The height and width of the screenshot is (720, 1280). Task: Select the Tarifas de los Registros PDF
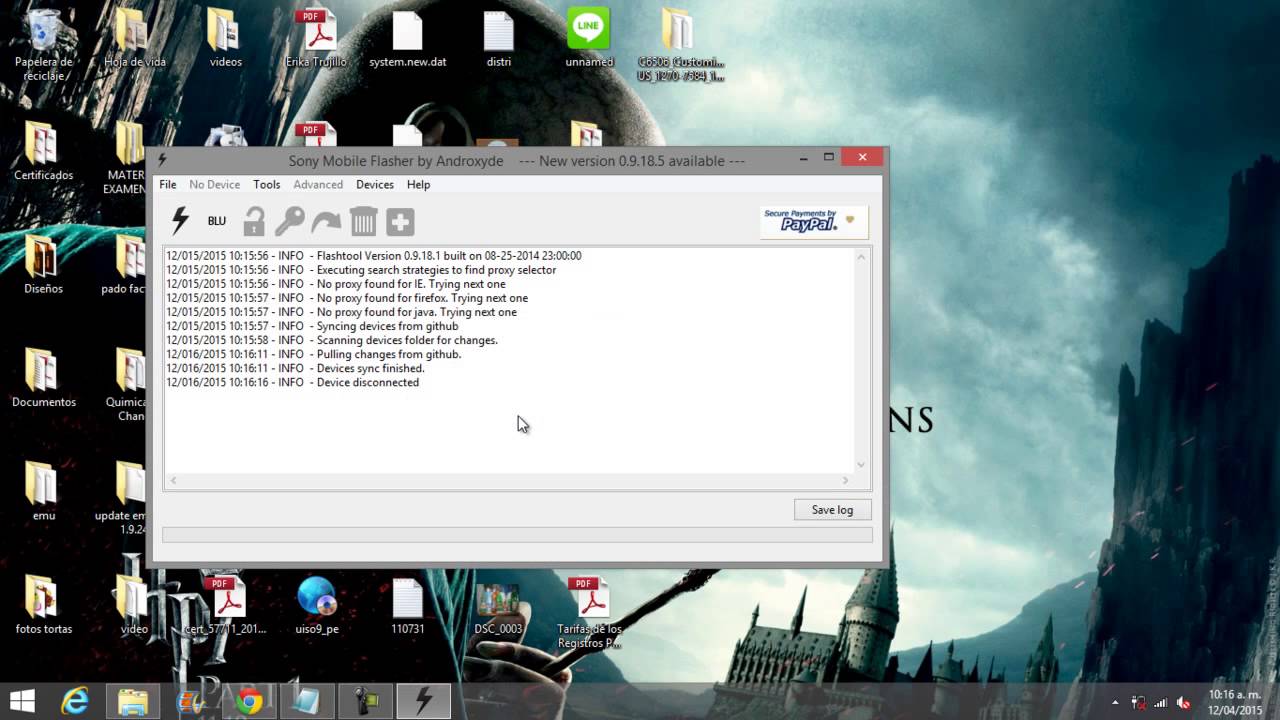pyautogui.click(x=589, y=612)
